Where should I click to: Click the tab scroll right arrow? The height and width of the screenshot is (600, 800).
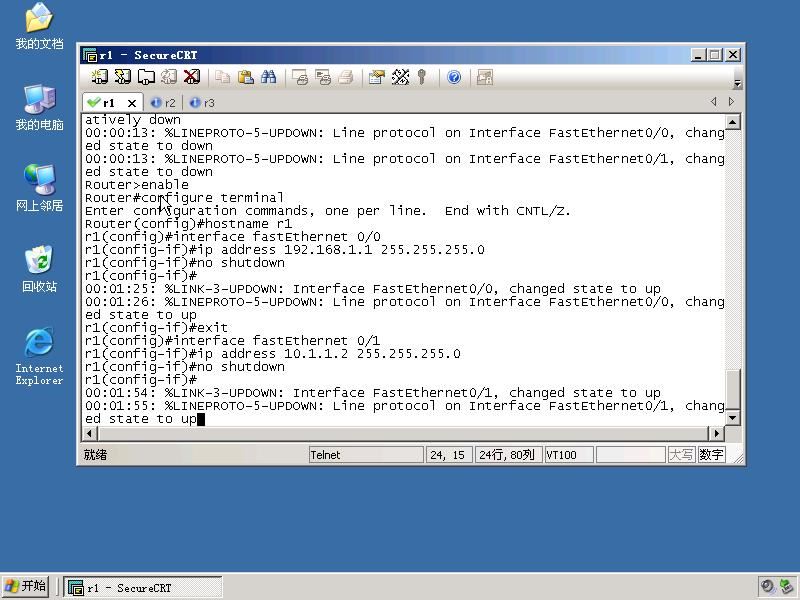tap(731, 102)
